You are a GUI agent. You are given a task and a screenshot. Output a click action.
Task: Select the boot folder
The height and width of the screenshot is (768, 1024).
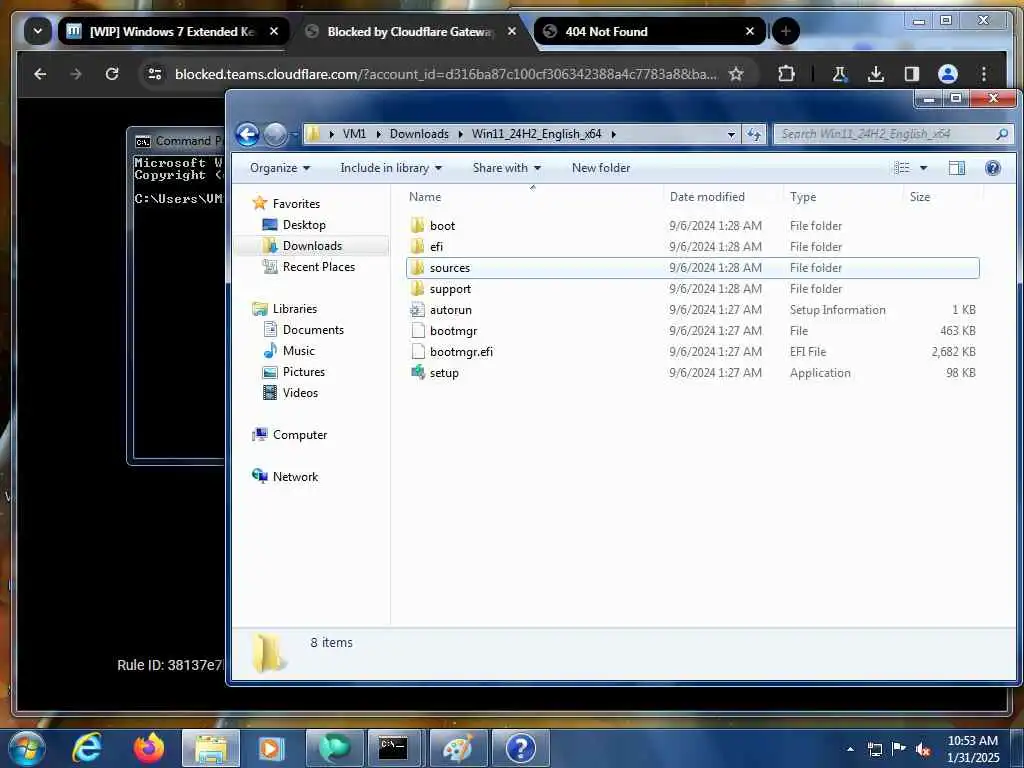tap(693, 226)
